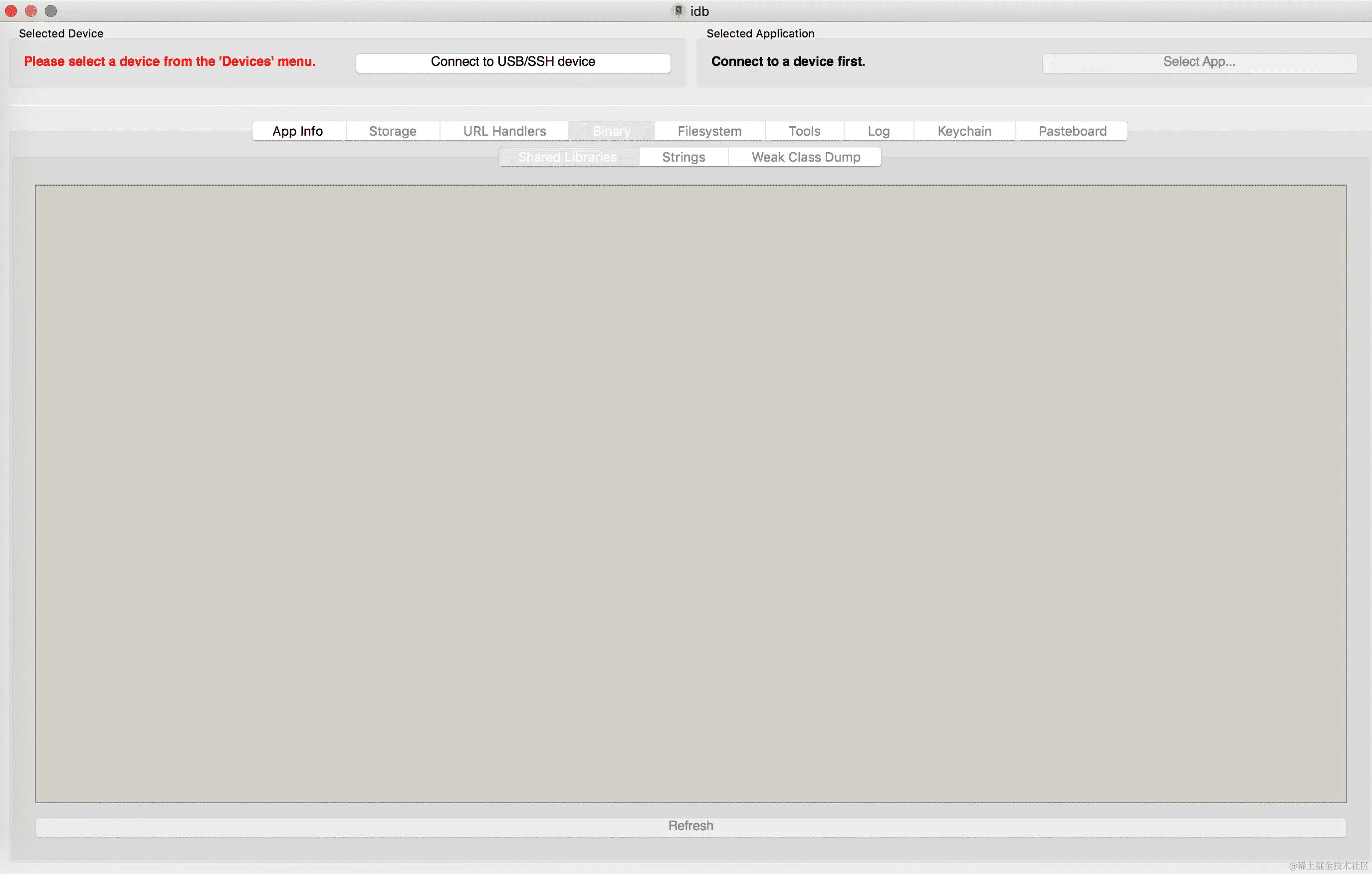Image resolution: width=1372 pixels, height=874 pixels.
Task: Switch to the Pasteboard tab
Action: (1072, 131)
